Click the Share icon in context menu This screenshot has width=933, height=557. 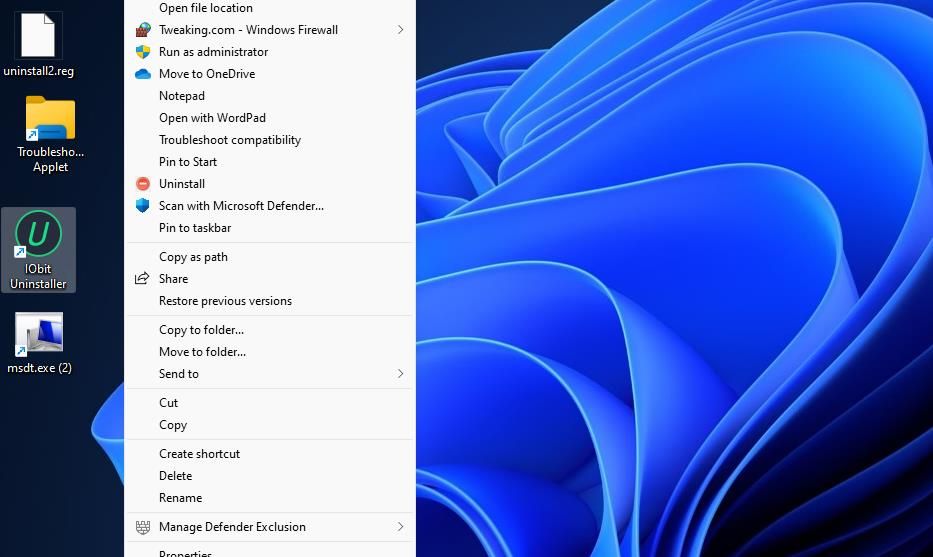coord(143,279)
